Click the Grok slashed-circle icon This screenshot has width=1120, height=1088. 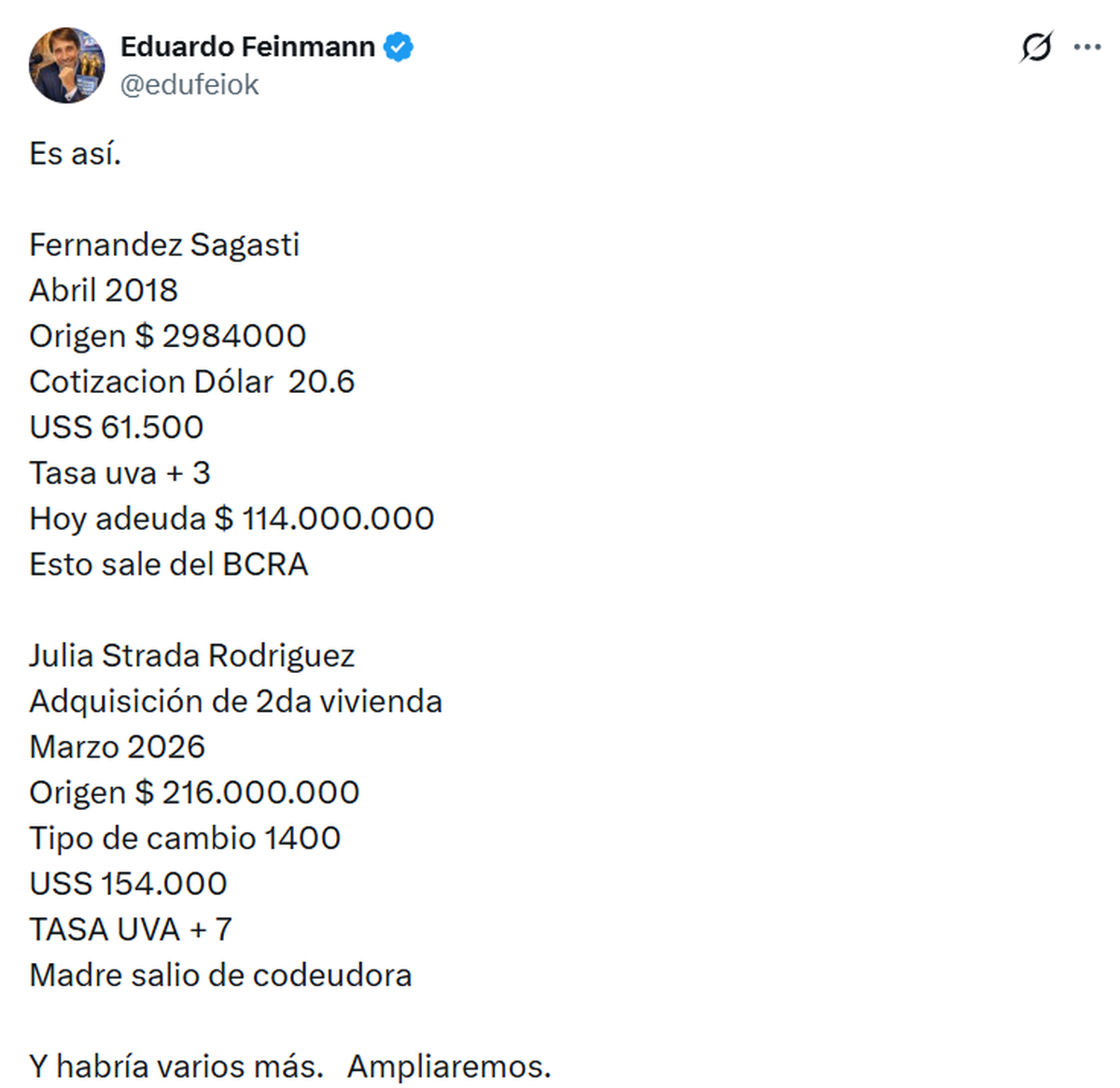(1036, 47)
